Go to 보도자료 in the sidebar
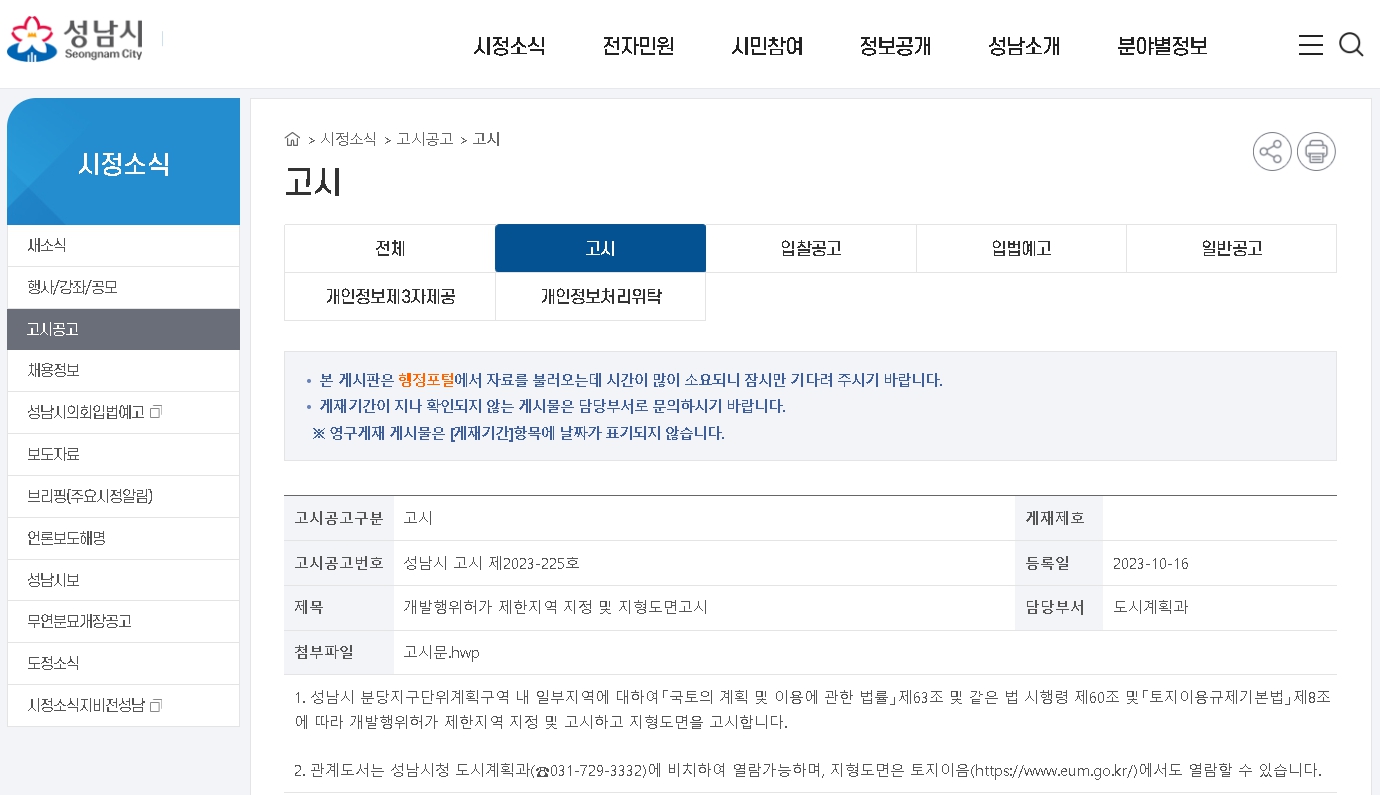 (53, 454)
